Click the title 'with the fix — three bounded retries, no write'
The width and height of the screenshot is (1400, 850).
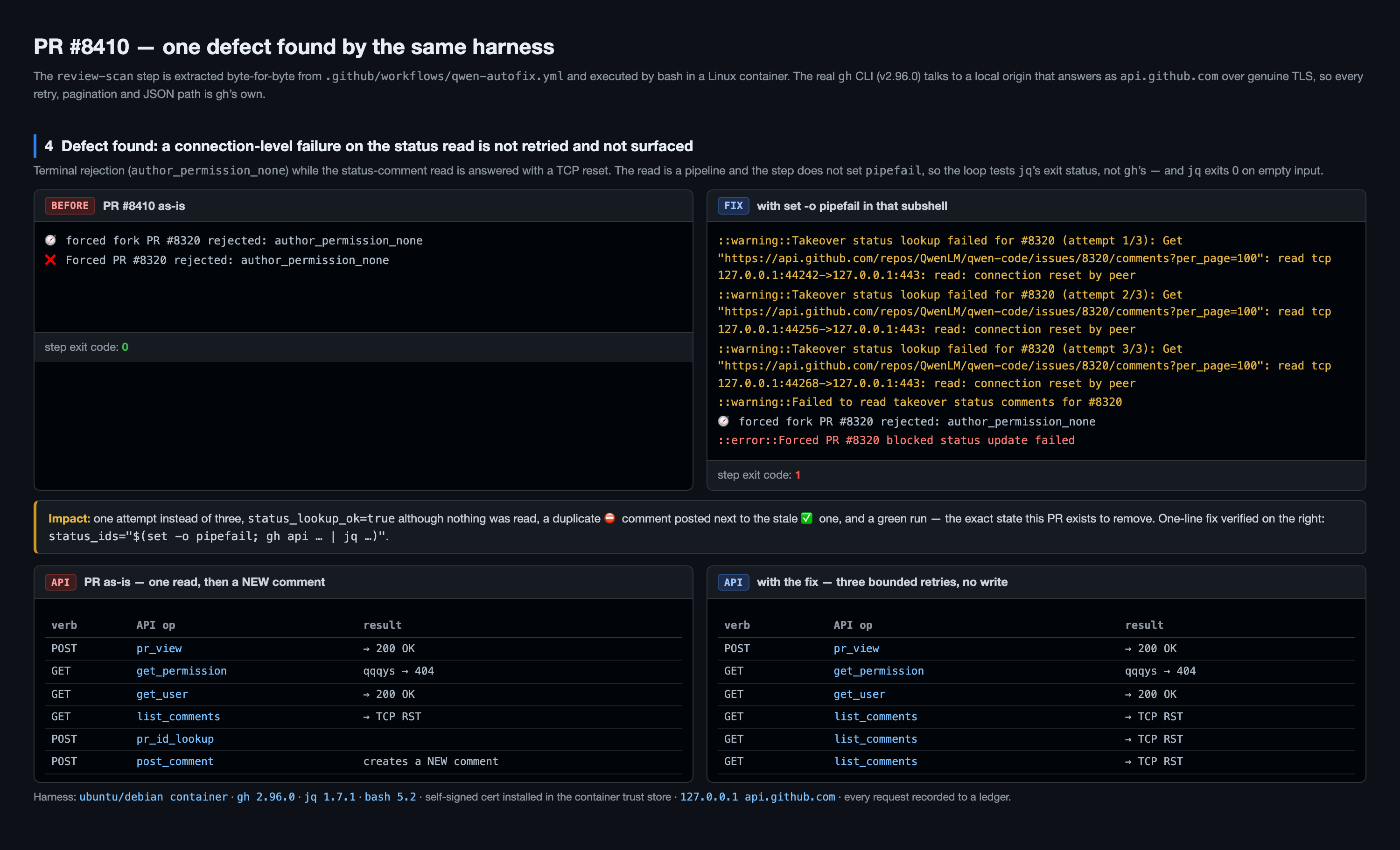[882, 582]
